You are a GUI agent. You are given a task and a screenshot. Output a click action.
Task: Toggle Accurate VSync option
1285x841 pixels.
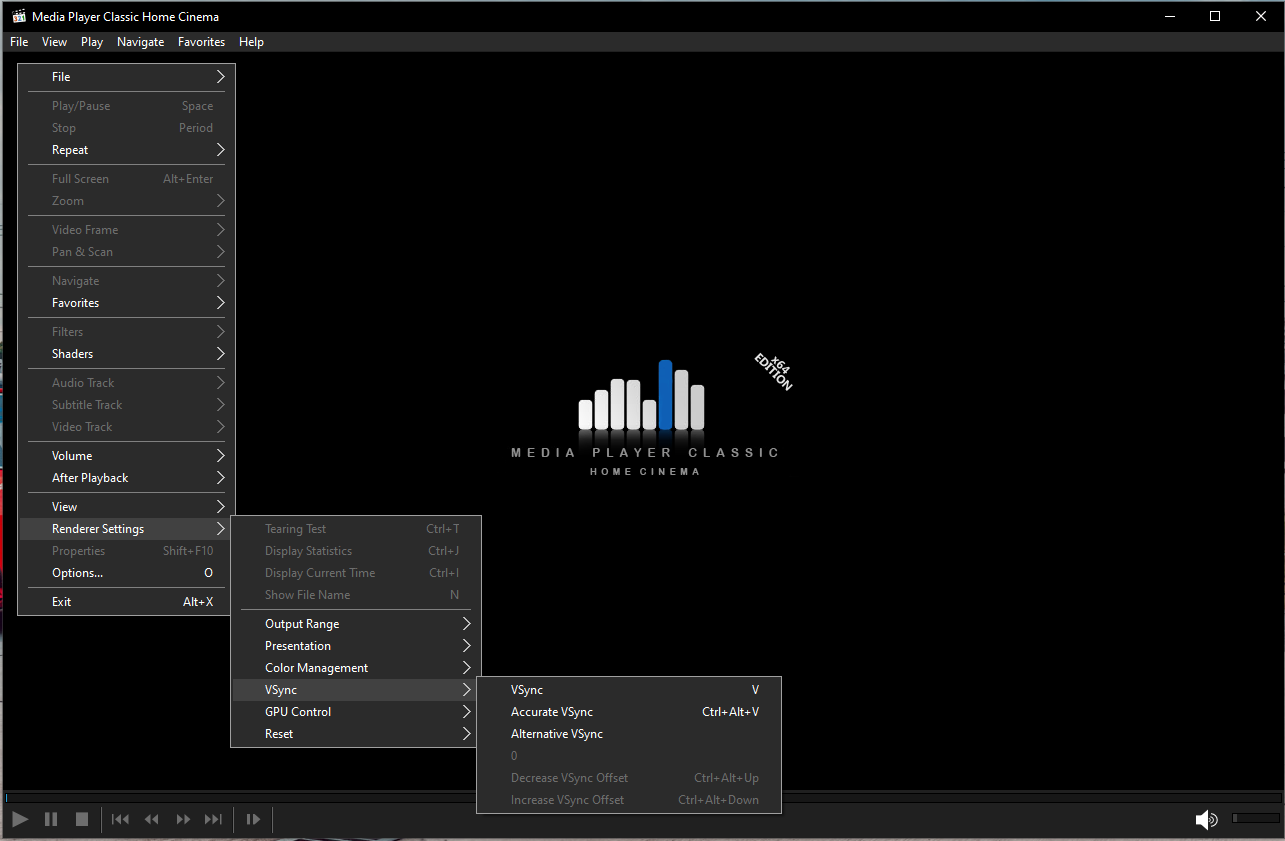tap(629, 712)
